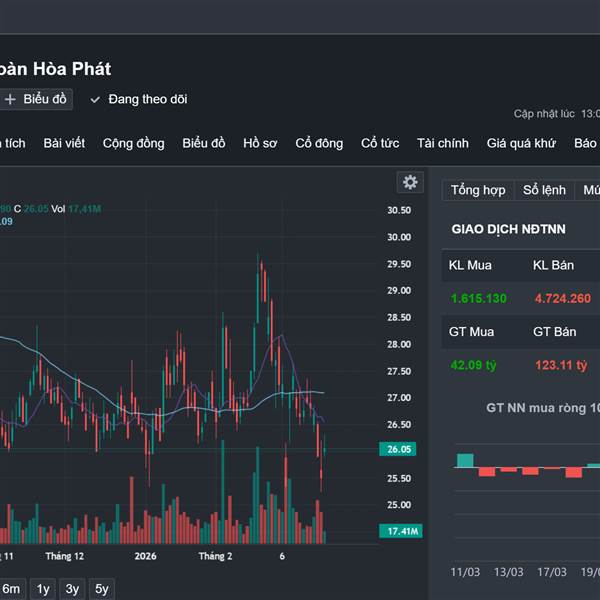Image resolution: width=600 pixels, height=600 pixels.
Task: Choose the 3y time range
Action: coord(72,589)
